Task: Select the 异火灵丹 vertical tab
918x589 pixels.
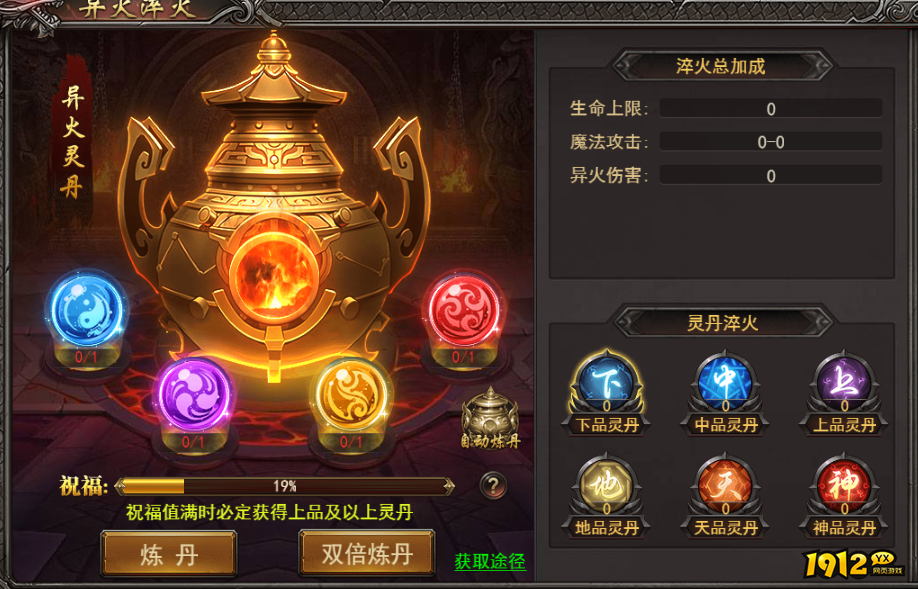Action: point(73,142)
